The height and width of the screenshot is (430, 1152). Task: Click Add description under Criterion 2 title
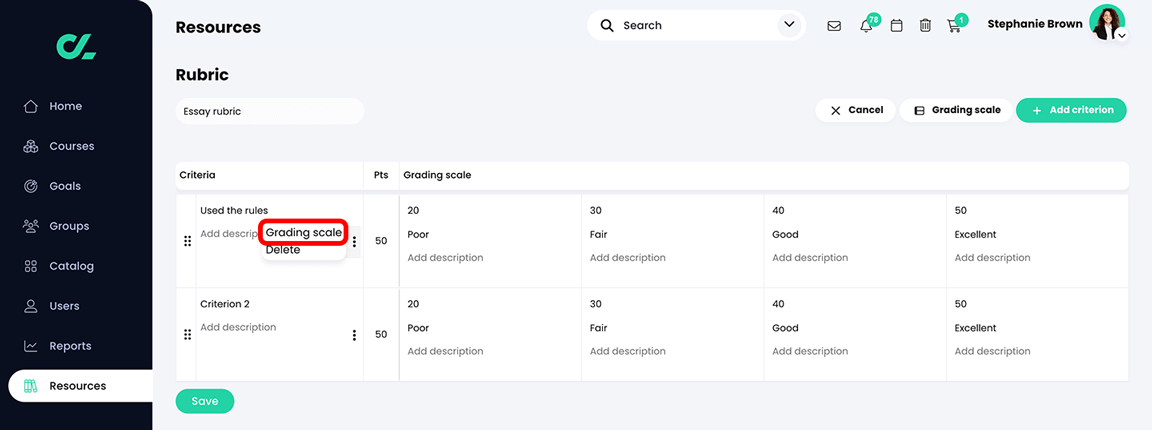(238, 327)
